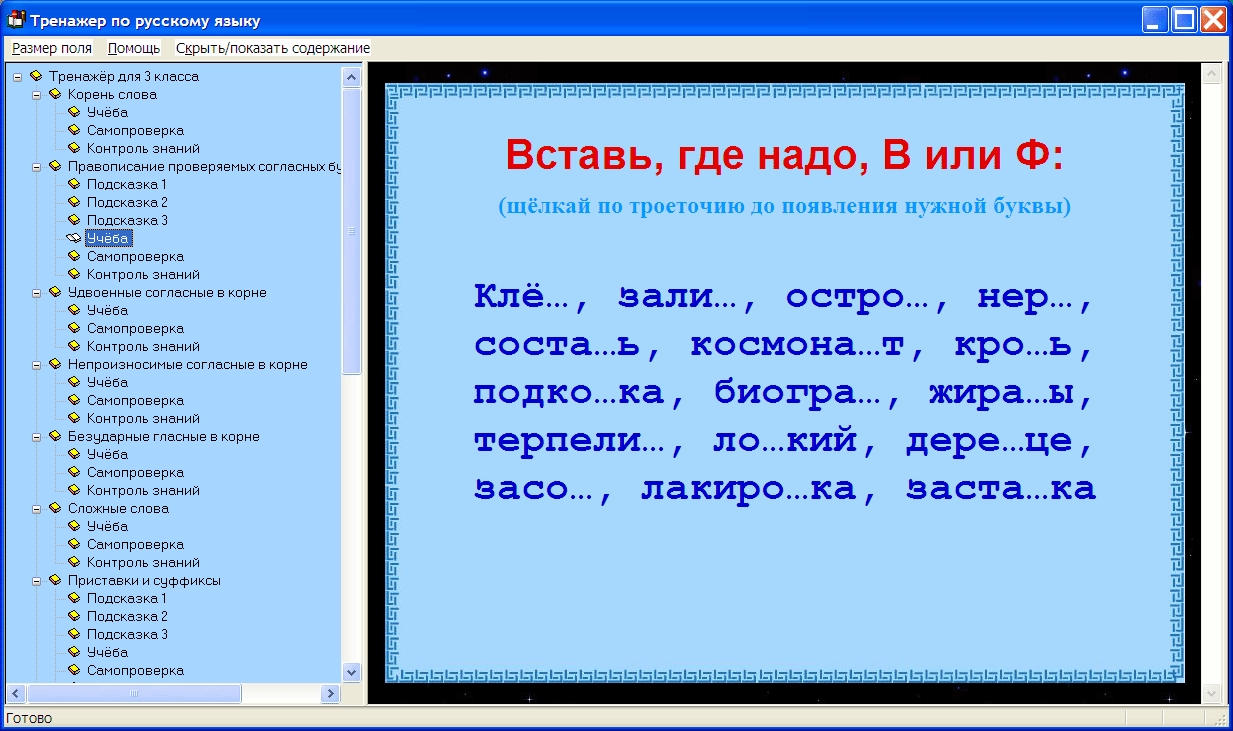Open the Размер поля menu
Viewport: 1233px width, 731px height.
(52, 48)
